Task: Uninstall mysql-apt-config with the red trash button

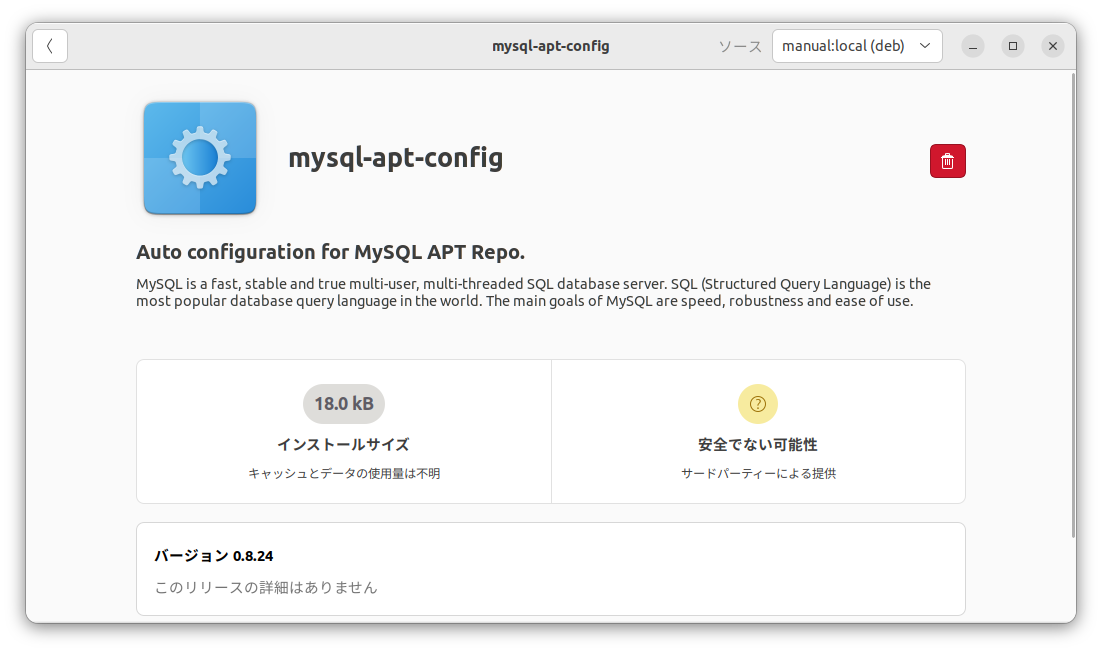Action: (x=947, y=161)
